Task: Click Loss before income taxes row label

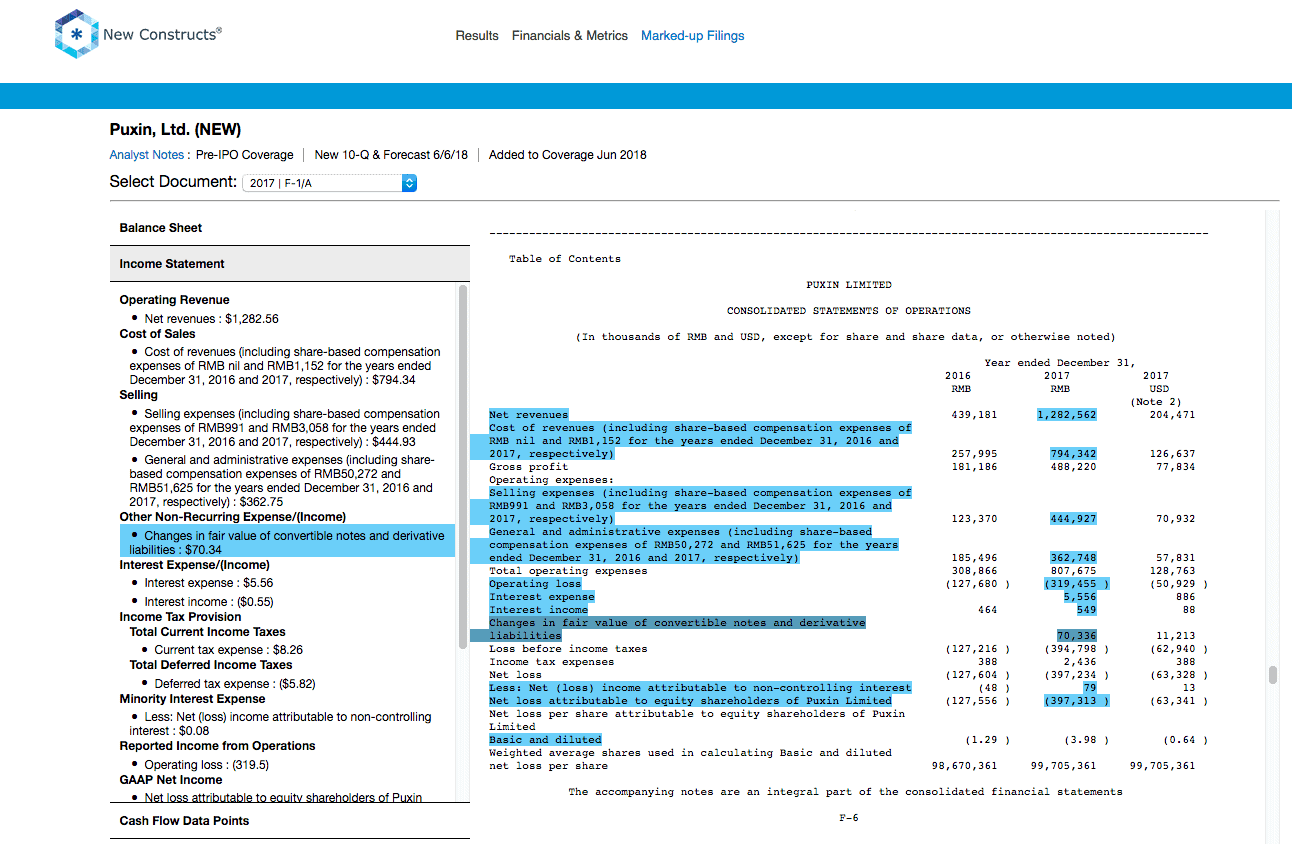Action: [x=568, y=649]
